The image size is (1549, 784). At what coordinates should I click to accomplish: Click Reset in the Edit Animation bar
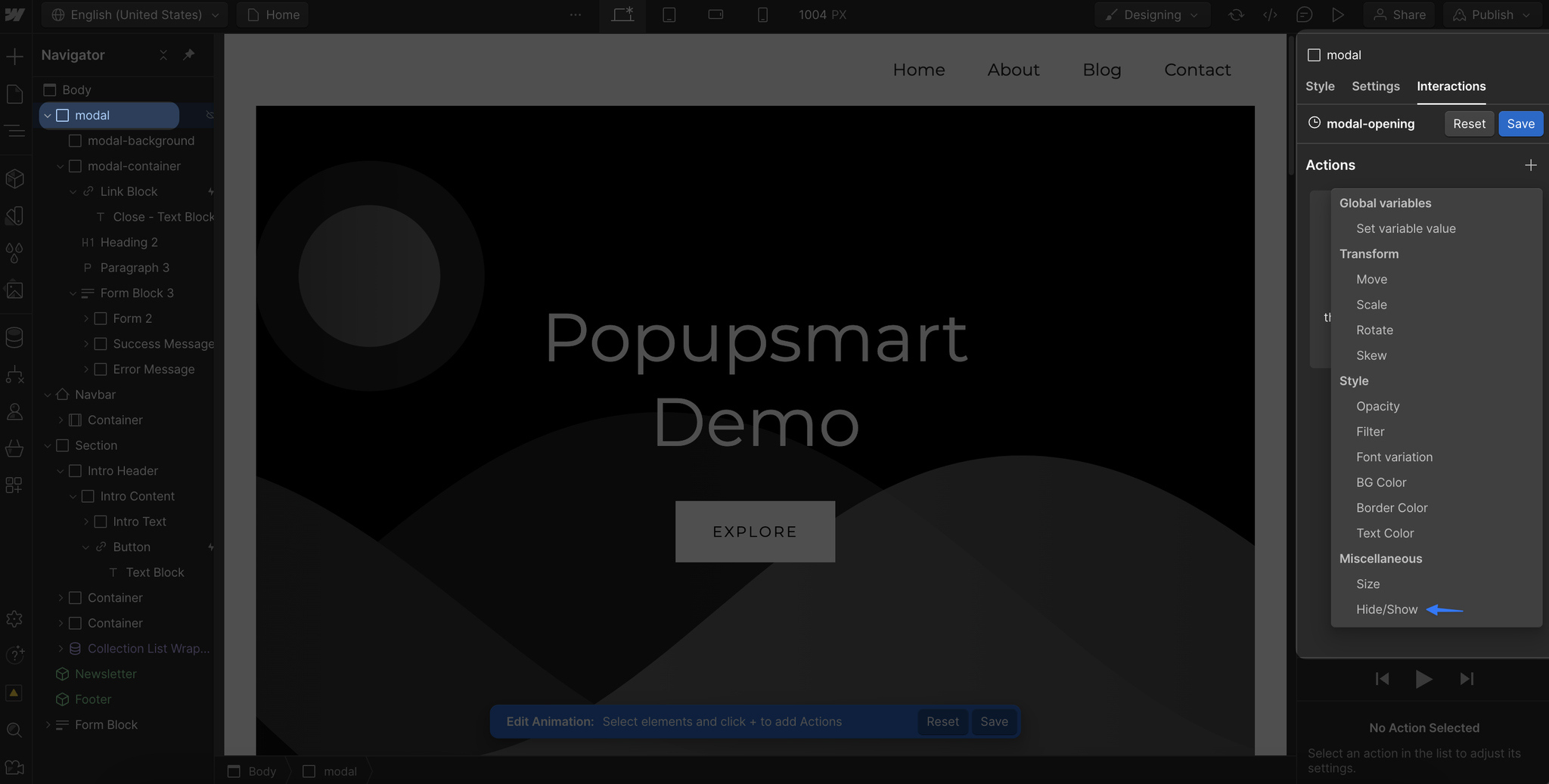pyautogui.click(x=942, y=721)
